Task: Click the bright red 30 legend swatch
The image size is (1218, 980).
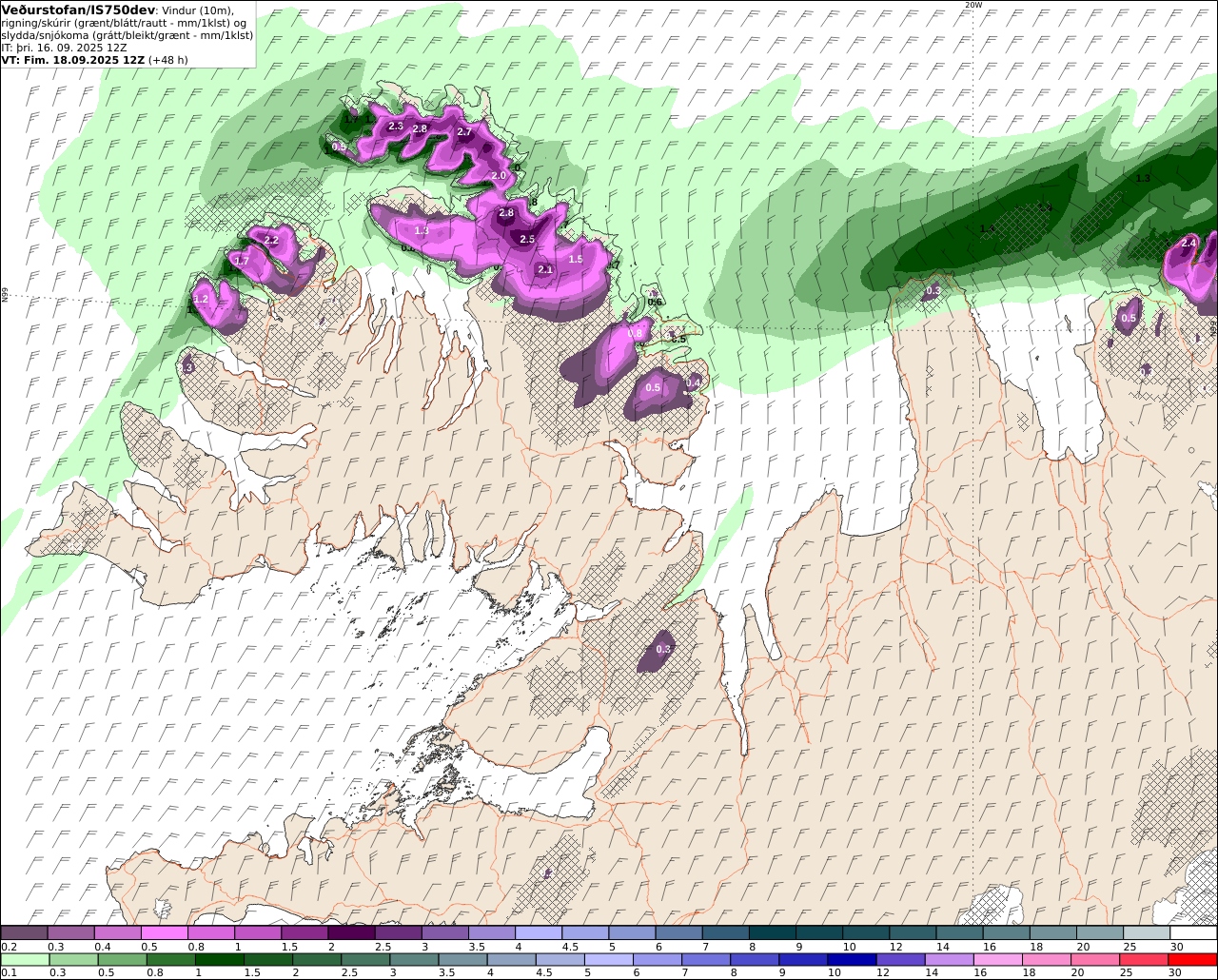Action: [x=1193, y=960]
